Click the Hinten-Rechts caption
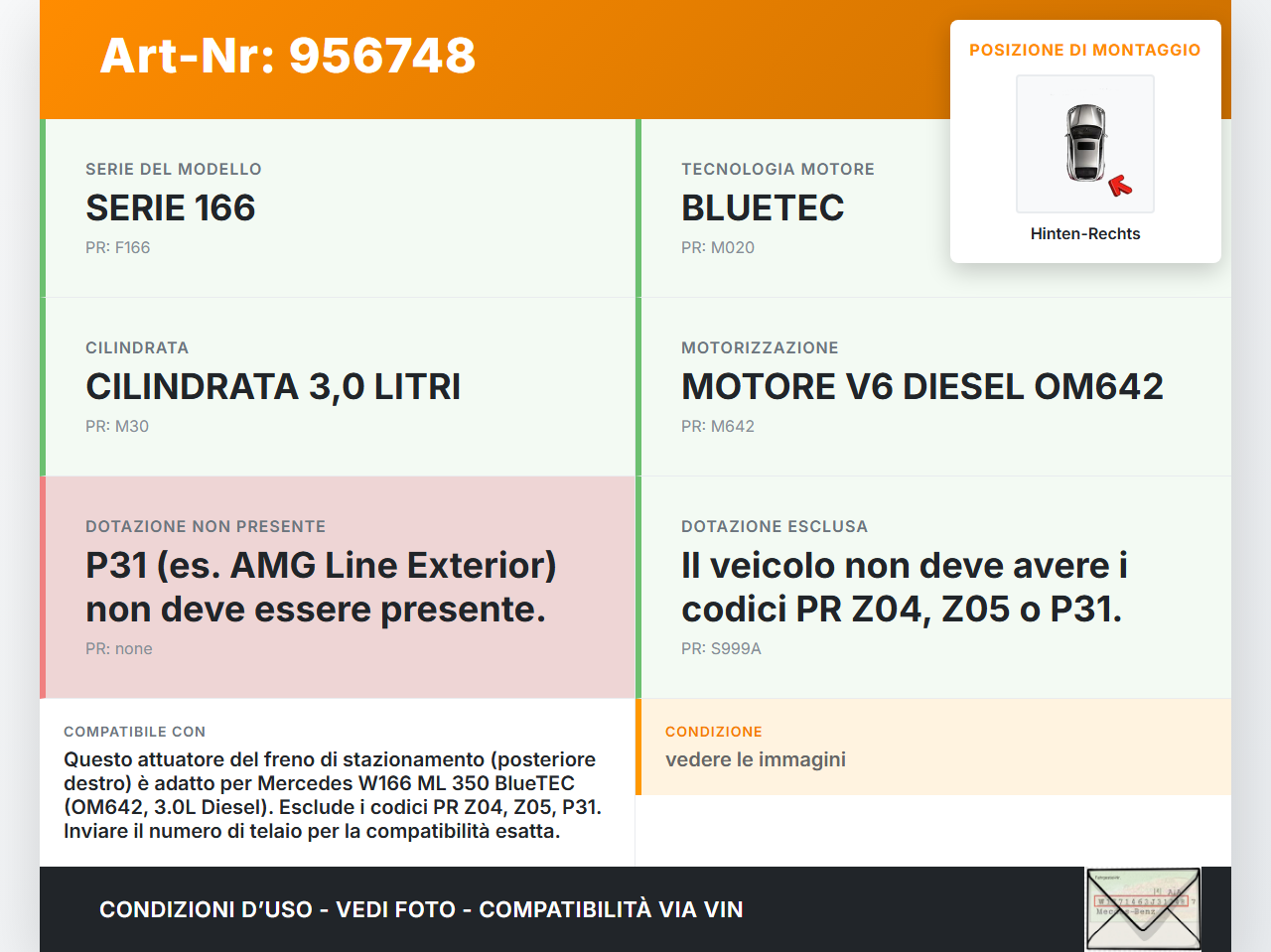Viewport: 1271px width, 952px height. (x=1084, y=233)
